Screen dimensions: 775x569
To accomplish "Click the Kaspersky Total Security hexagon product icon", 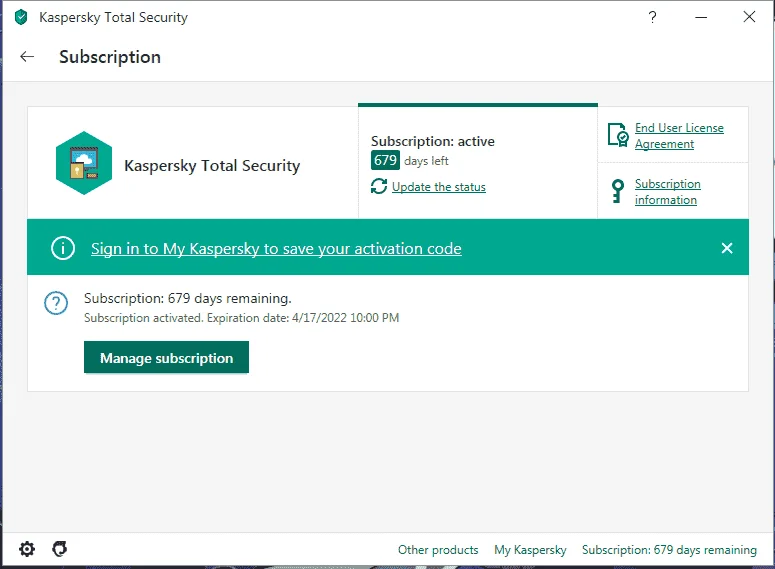I will click(x=84, y=163).
